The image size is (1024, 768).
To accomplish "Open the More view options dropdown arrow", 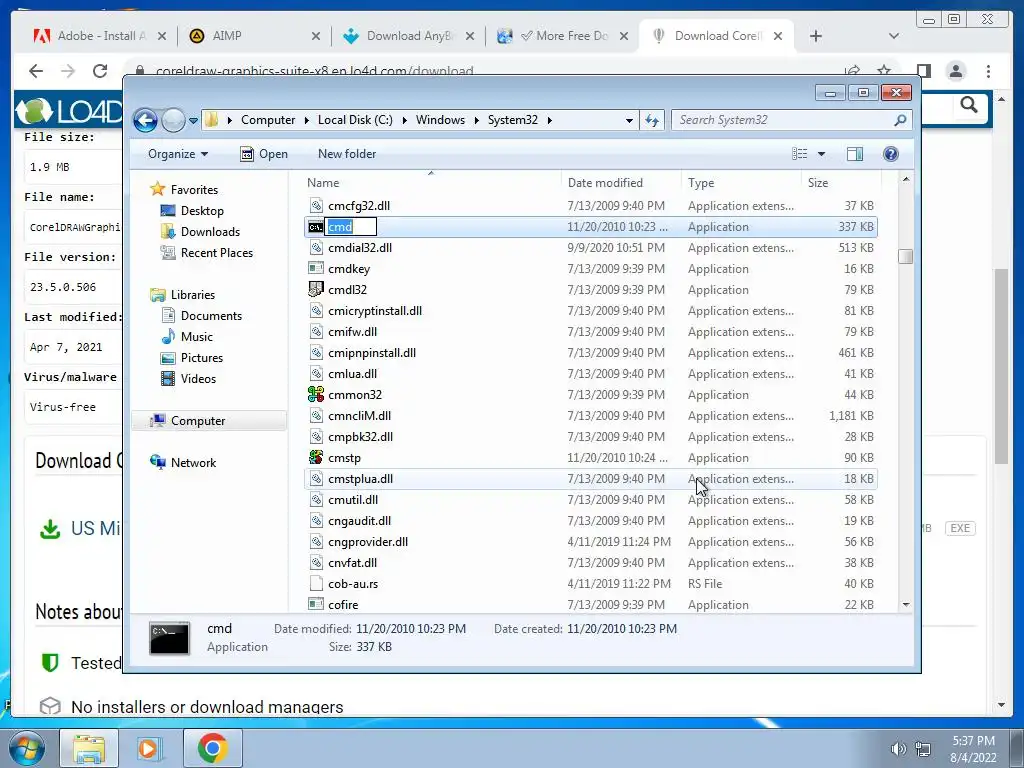I will click(822, 154).
